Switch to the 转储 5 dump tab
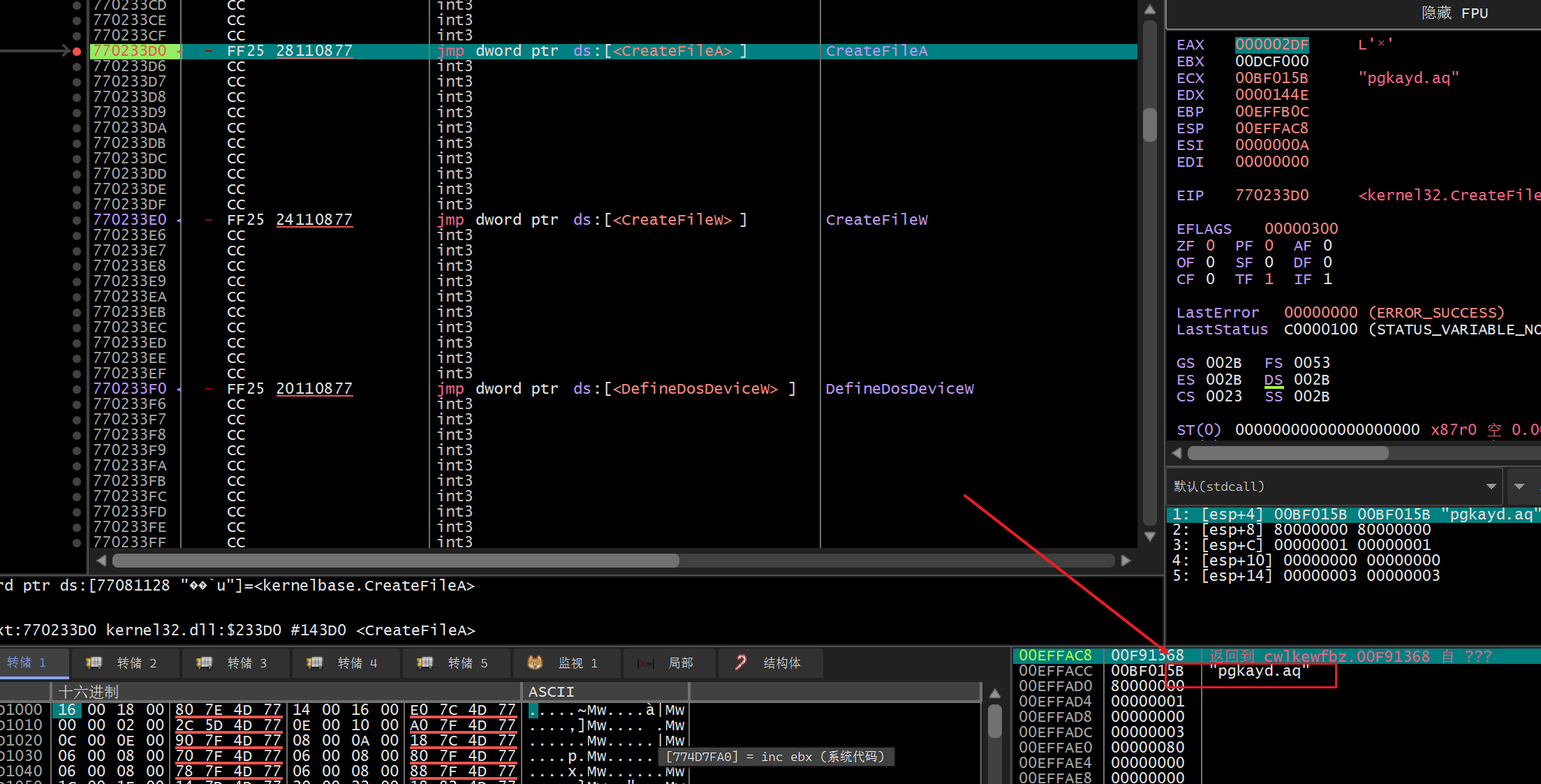The width and height of the screenshot is (1541, 784). click(455, 663)
